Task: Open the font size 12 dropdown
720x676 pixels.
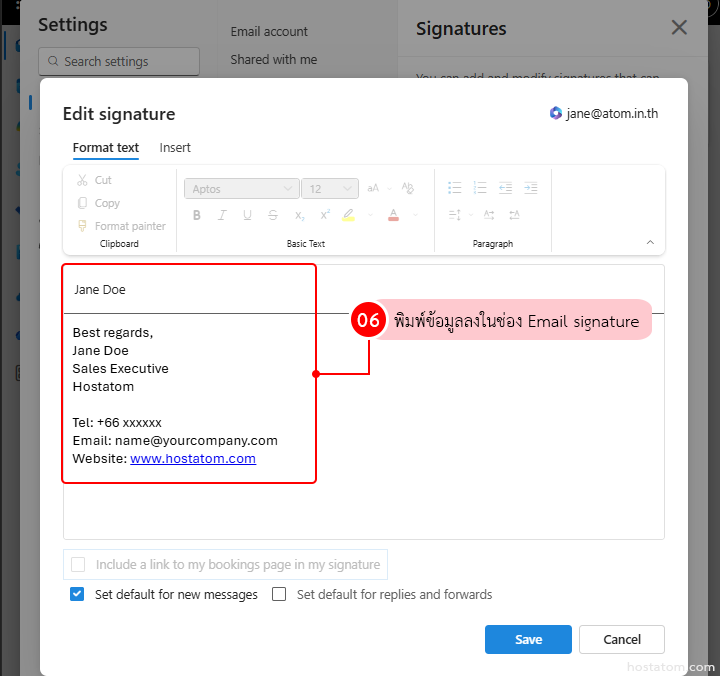Action: pos(330,189)
